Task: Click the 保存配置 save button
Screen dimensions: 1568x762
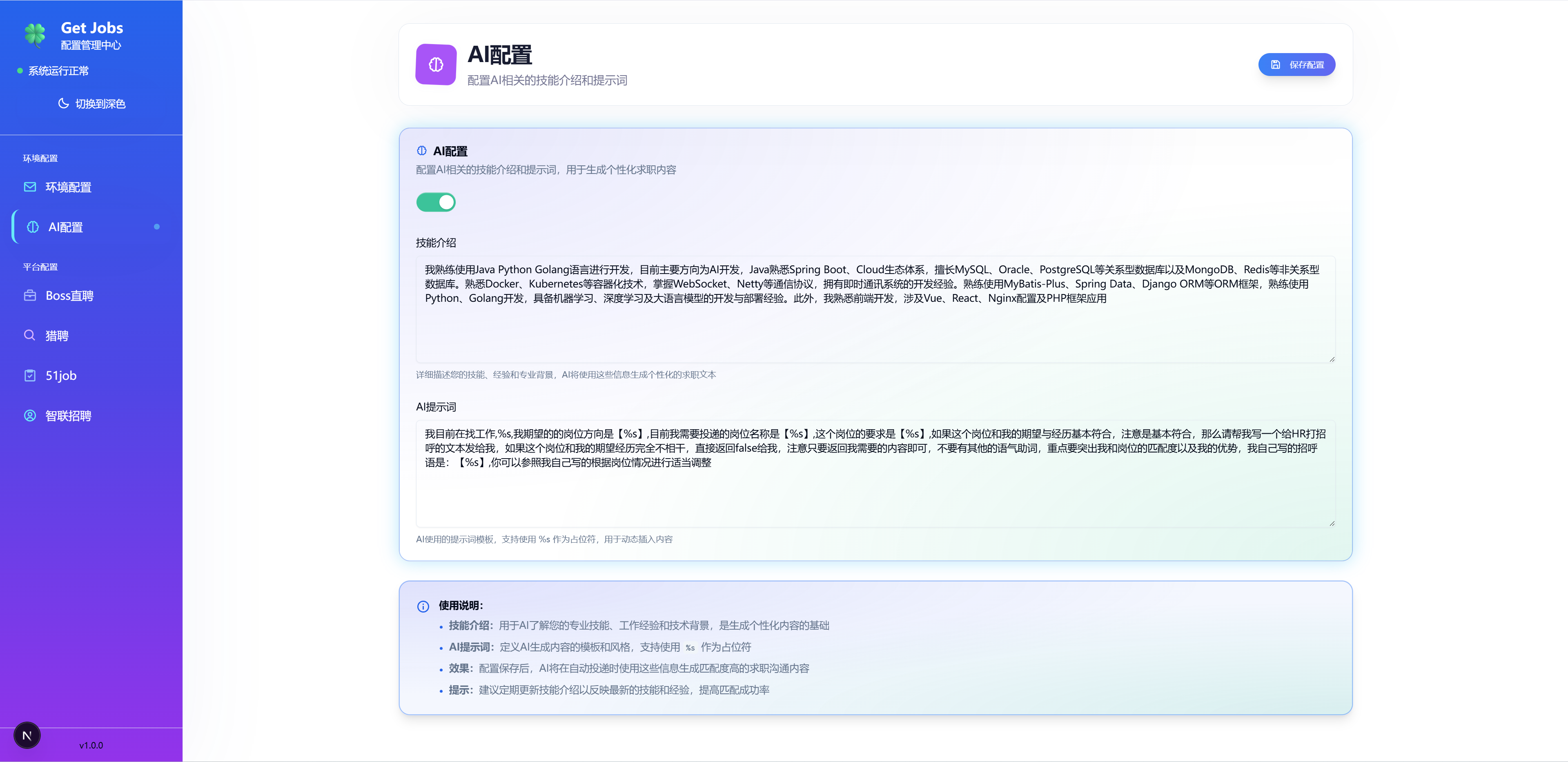Action: click(x=1296, y=64)
